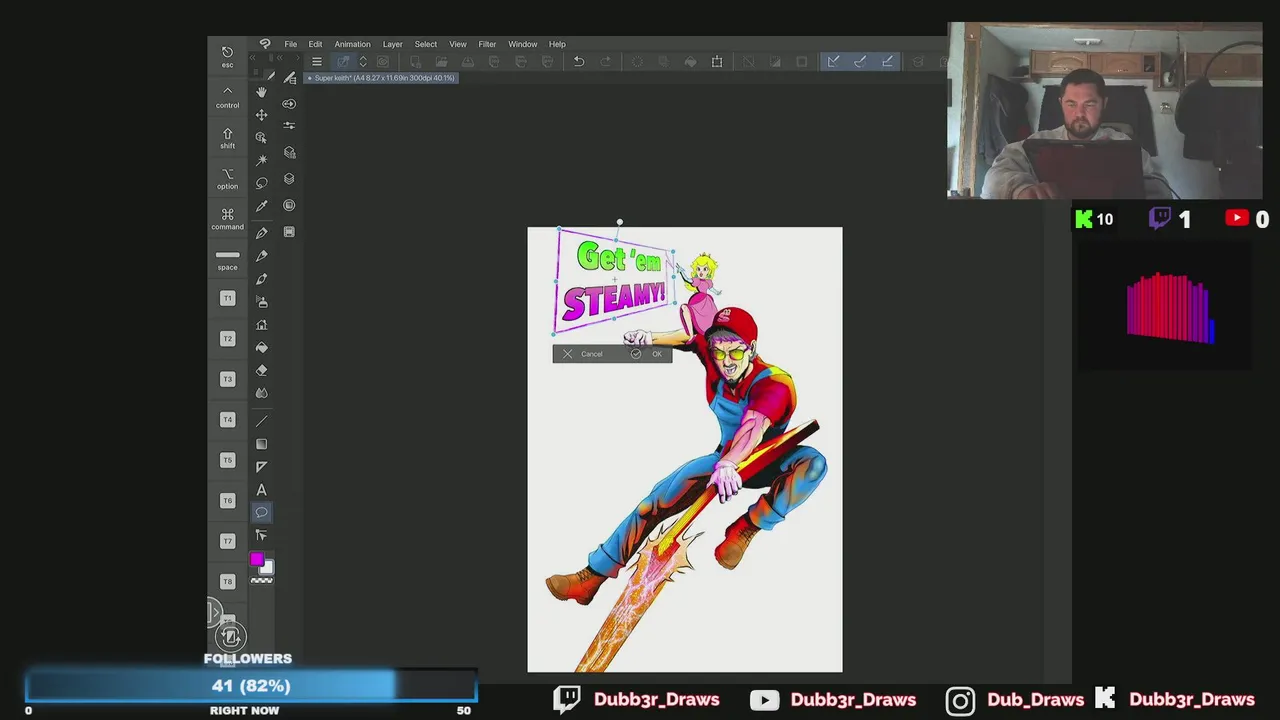Tap the T8 edge key
This screenshot has height=720, width=1280.
coord(227,581)
